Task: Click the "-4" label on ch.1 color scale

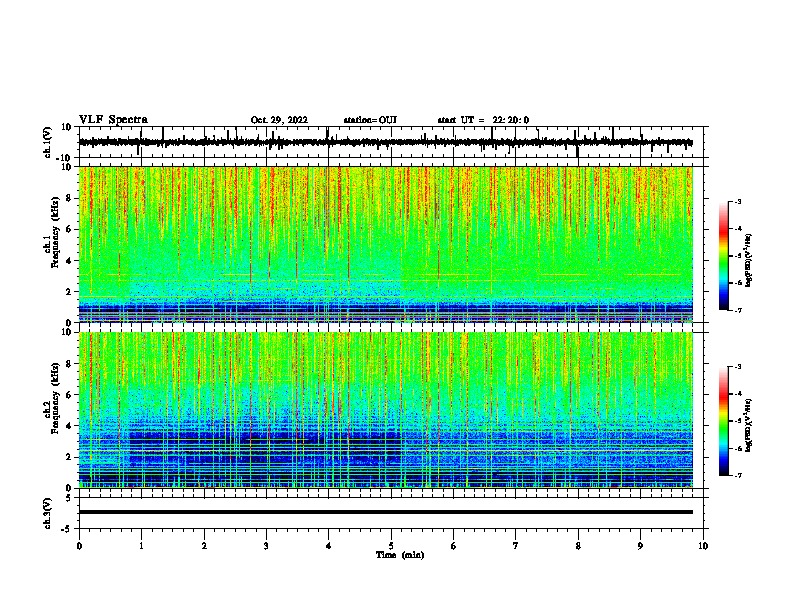Action: coord(737,229)
